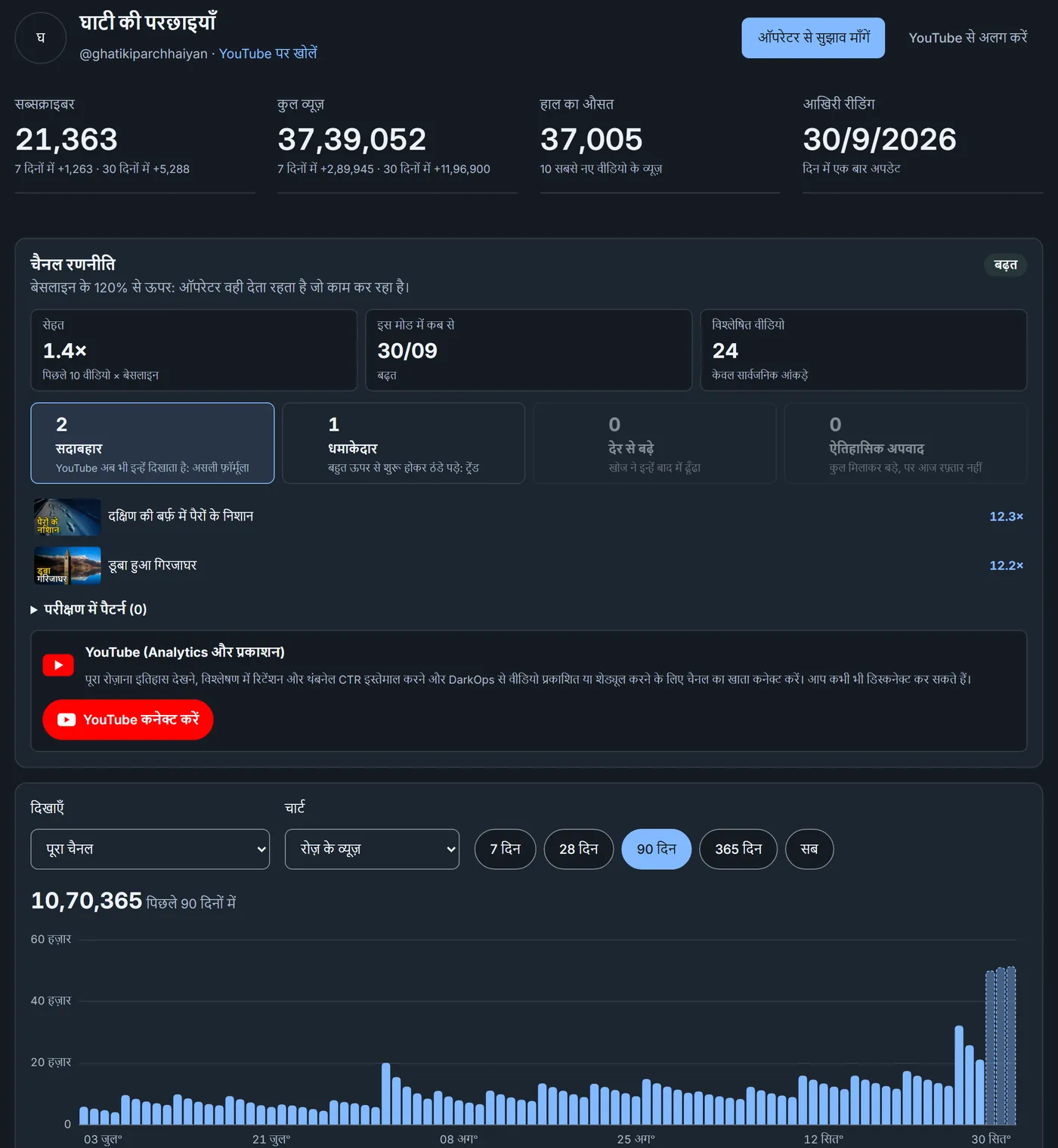The height and width of the screenshot is (1148, 1058).
Task: Select the 365 दिन range
Action: (738, 849)
